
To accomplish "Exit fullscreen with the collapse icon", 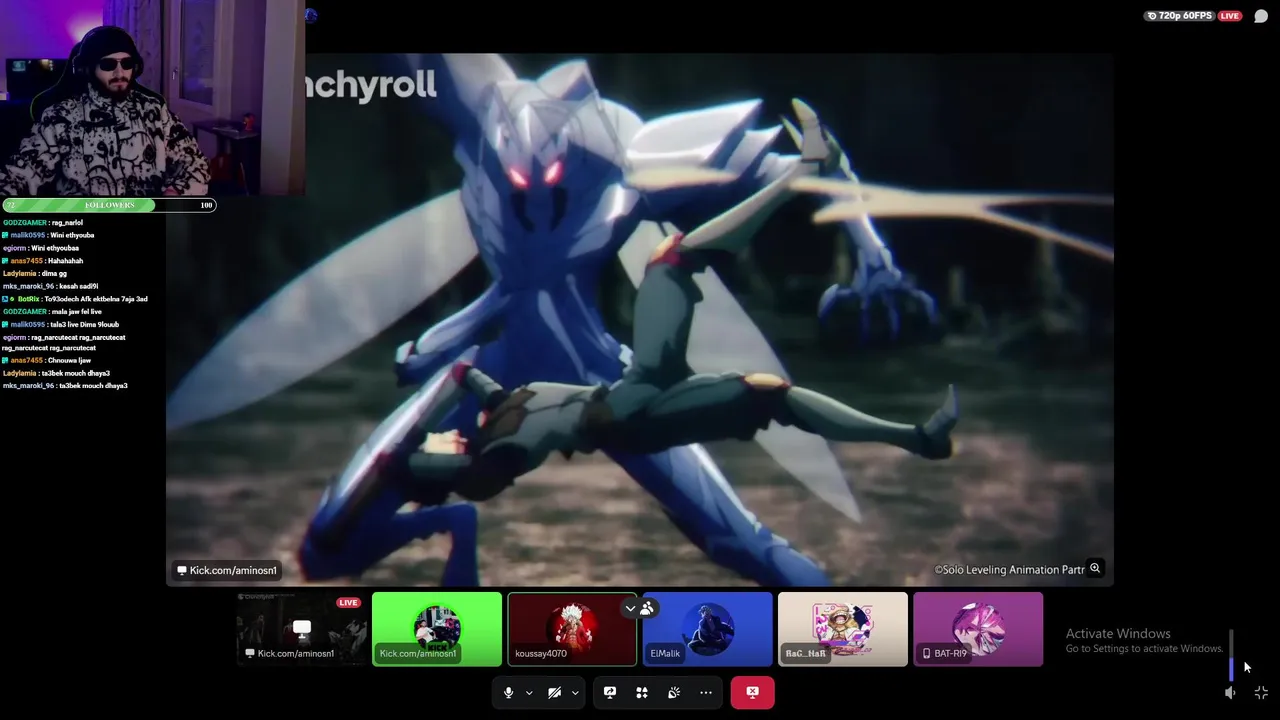I will 1261,692.
